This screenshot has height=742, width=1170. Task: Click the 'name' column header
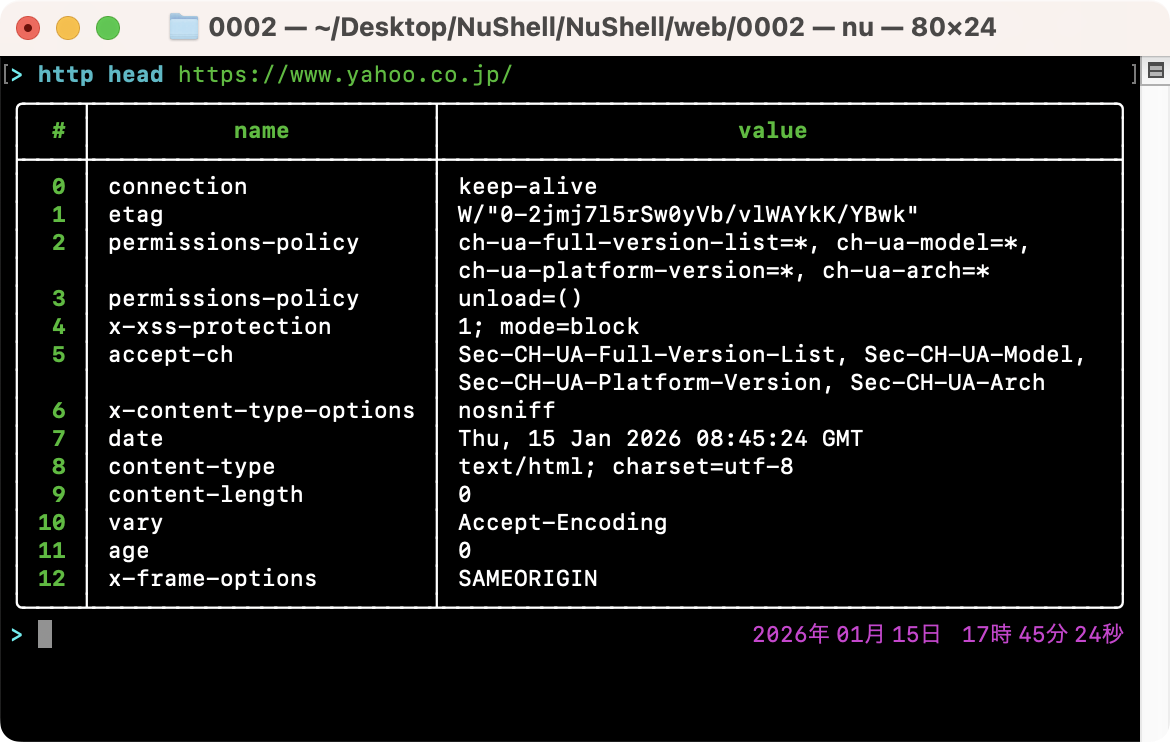click(x=261, y=131)
